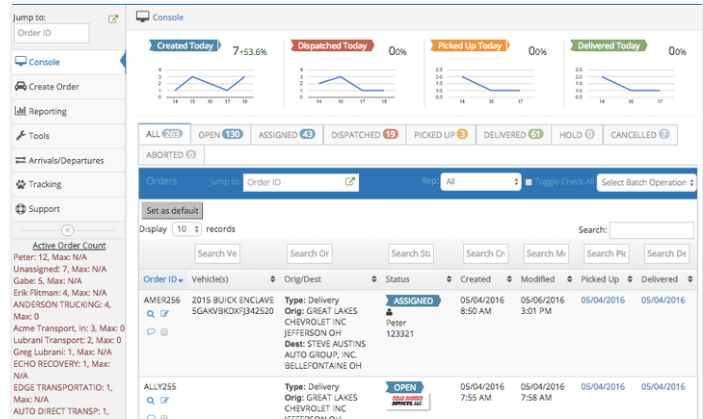Viewport: 703px width, 419px height.
Task: Click the edit pencil icon for ALLY255
Action: (165, 401)
